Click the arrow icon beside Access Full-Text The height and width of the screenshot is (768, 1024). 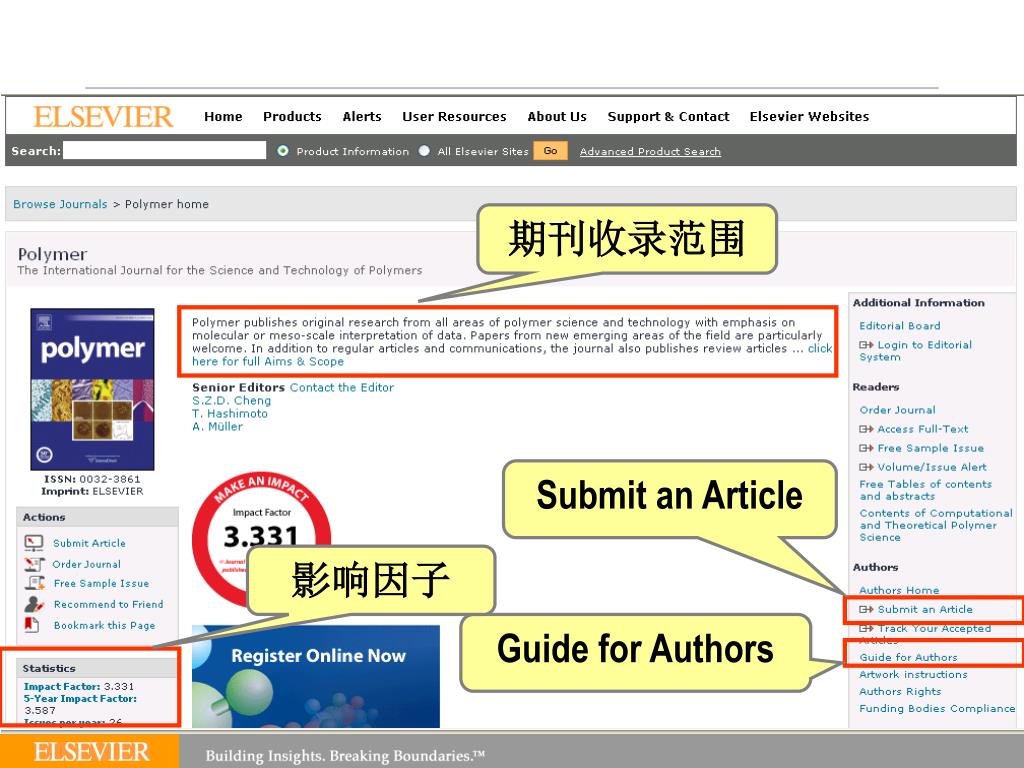click(x=866, y=429)
